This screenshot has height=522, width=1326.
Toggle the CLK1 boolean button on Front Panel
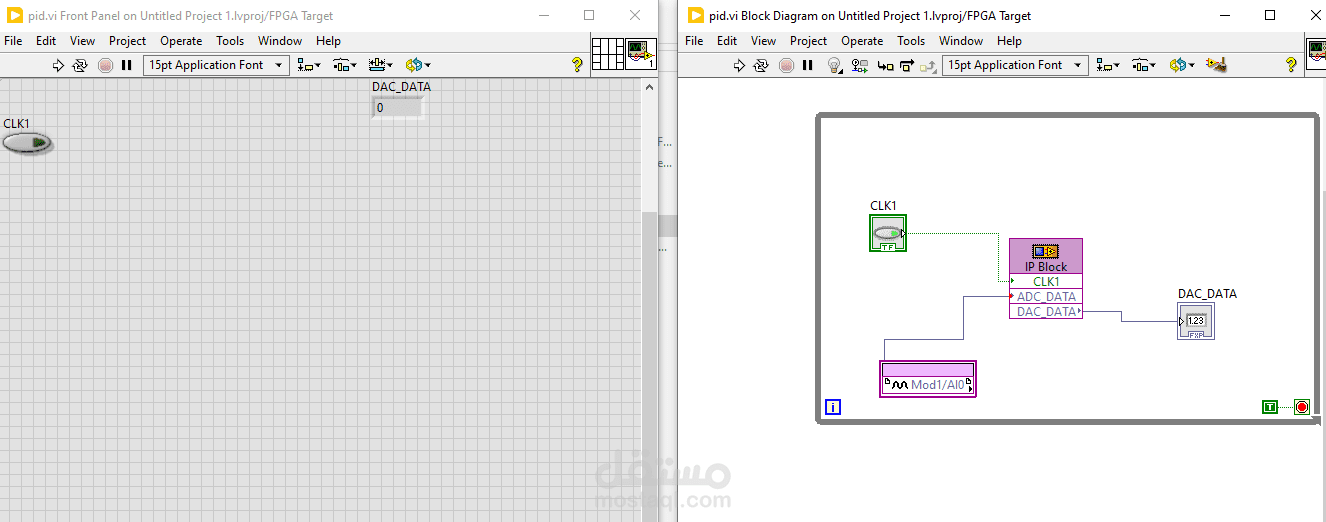[26, 144]
